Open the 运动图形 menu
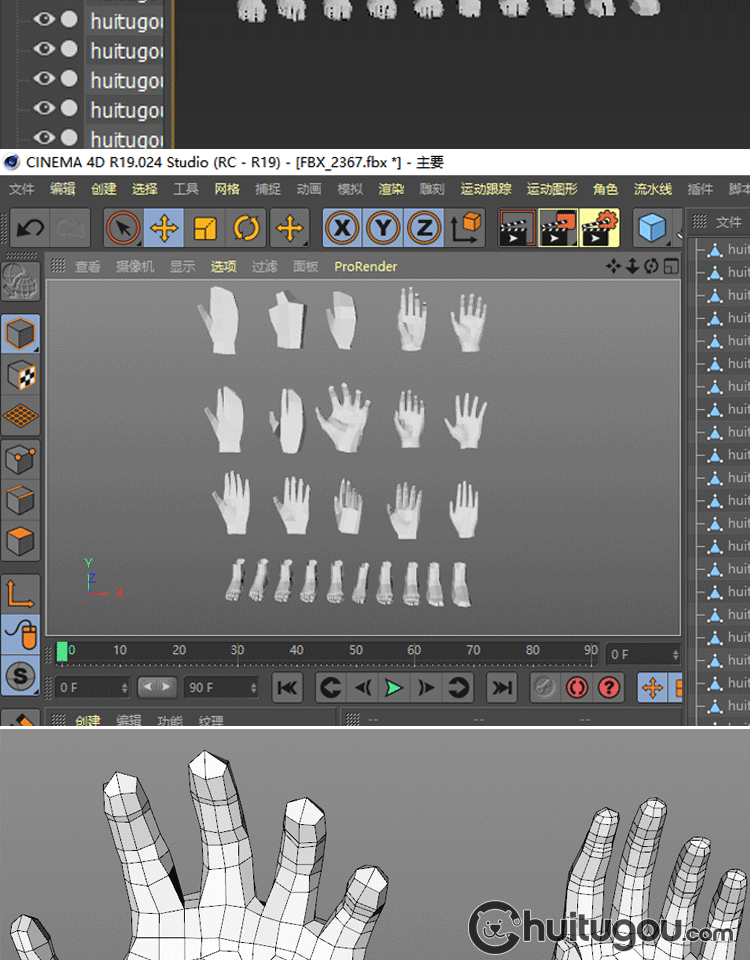The height and width of the screenshot is (960, 750). pyautogui.click(x=552, y=189)
